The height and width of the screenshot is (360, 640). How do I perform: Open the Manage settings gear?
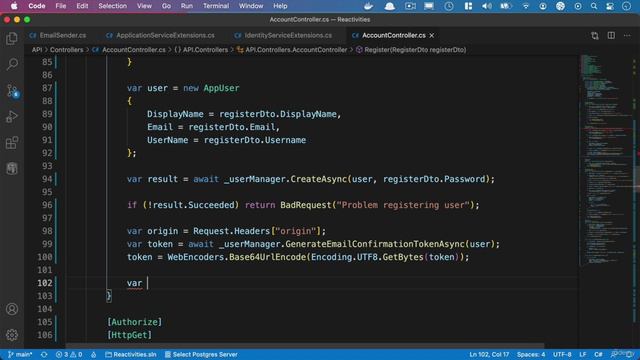point(12,335)
